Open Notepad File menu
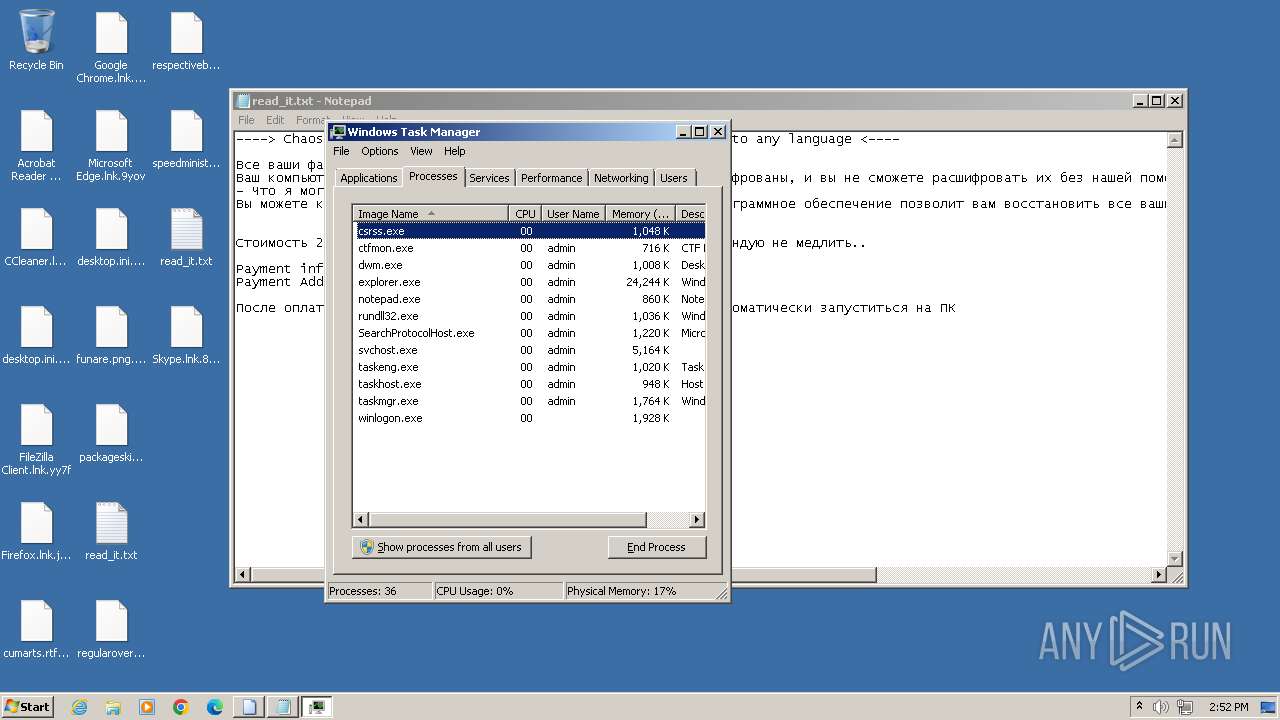Image resolution: width=1280 pixels, height=720 pixels. pos(246,120)
